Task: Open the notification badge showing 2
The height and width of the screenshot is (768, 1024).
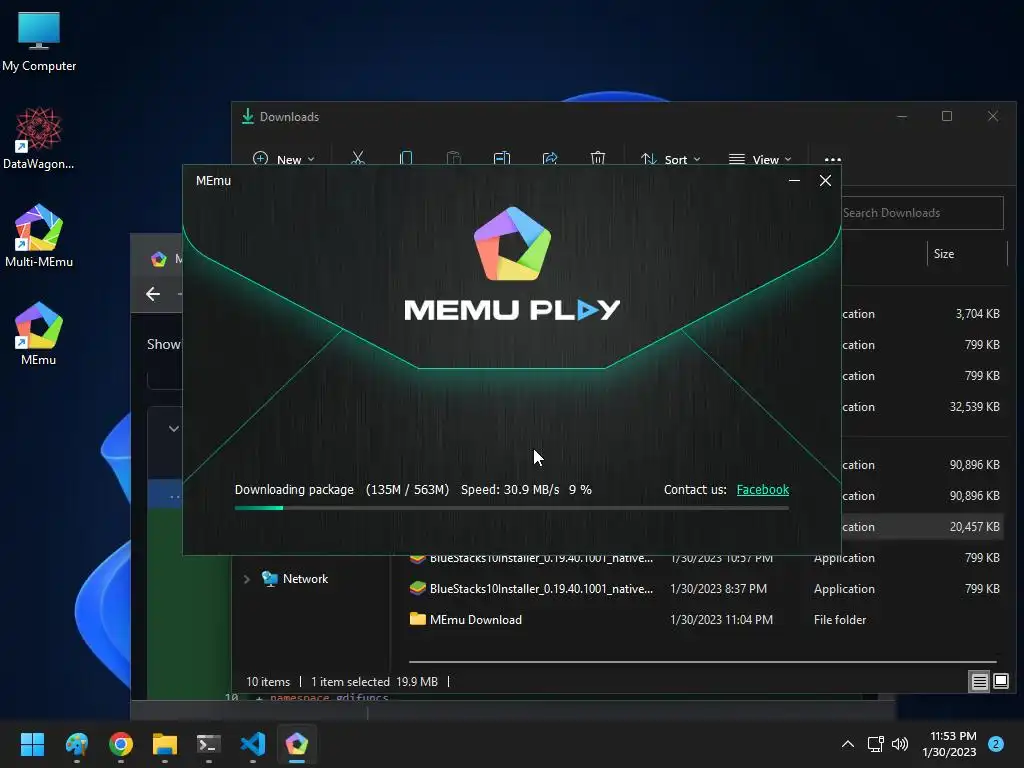Action: pos(996,744)
